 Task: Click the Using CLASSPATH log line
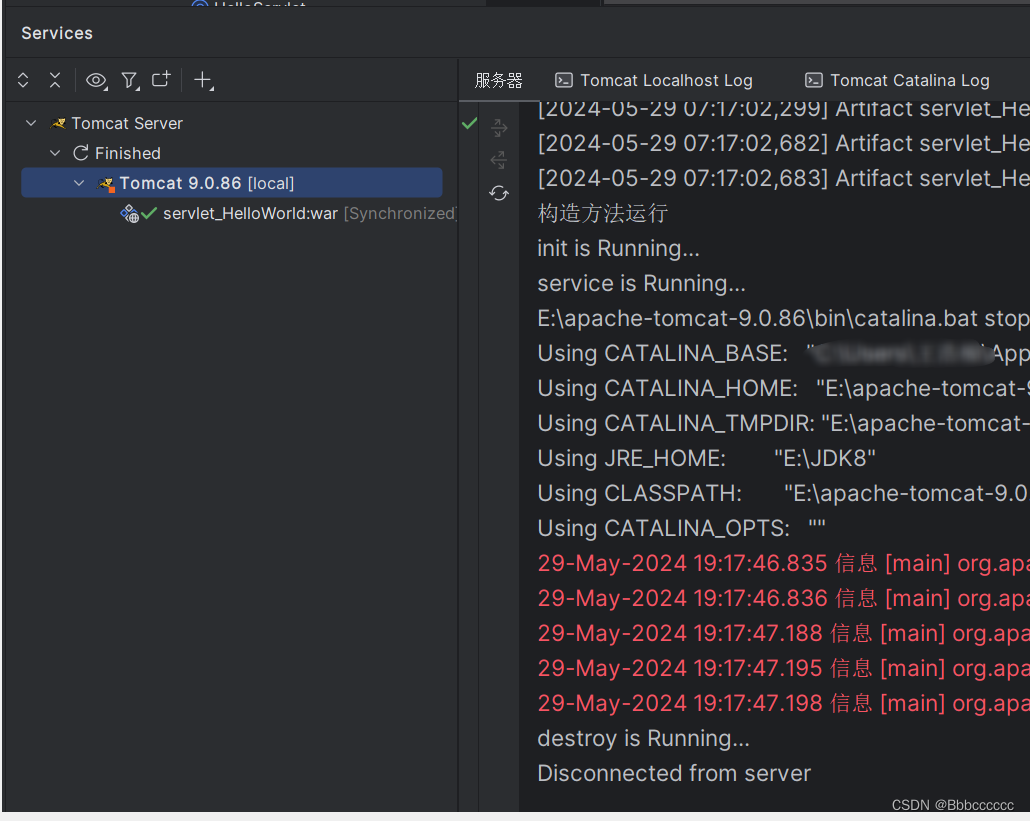pos(783,493)
